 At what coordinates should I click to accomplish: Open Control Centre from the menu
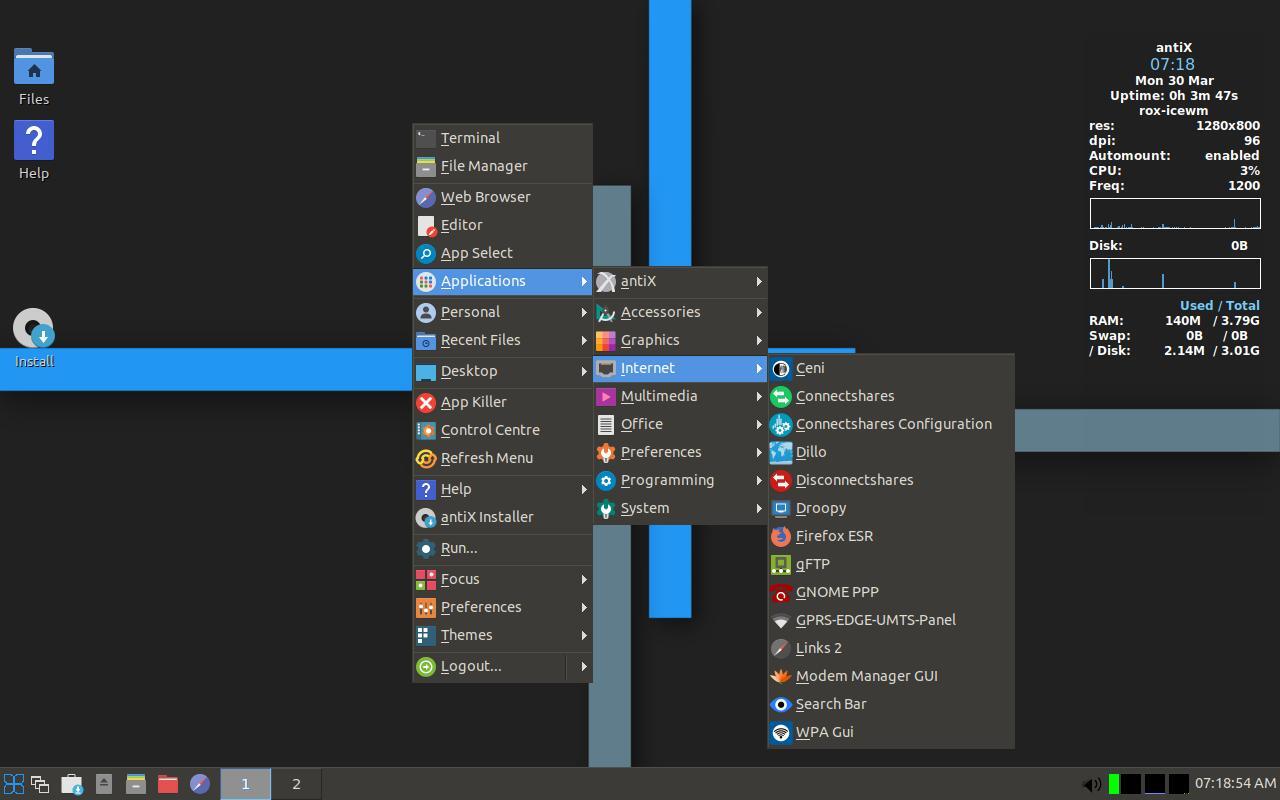[x=503, y=430]
